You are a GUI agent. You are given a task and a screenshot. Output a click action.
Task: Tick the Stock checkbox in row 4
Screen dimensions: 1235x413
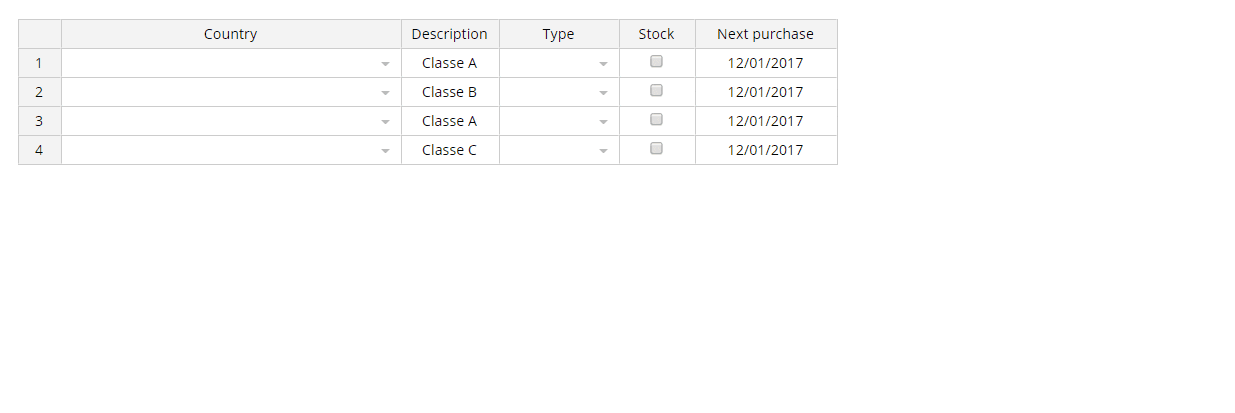(x=657, y=148)
